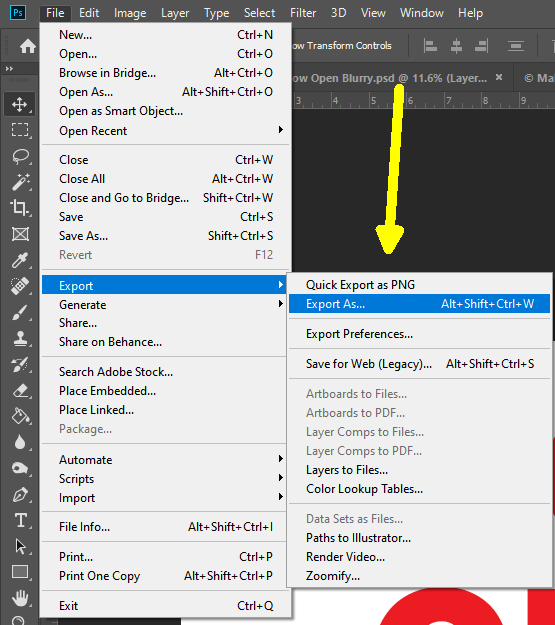Screen dimensions: 555x625
Task: Choose File Info... menu entry
Action: [164, 527]
